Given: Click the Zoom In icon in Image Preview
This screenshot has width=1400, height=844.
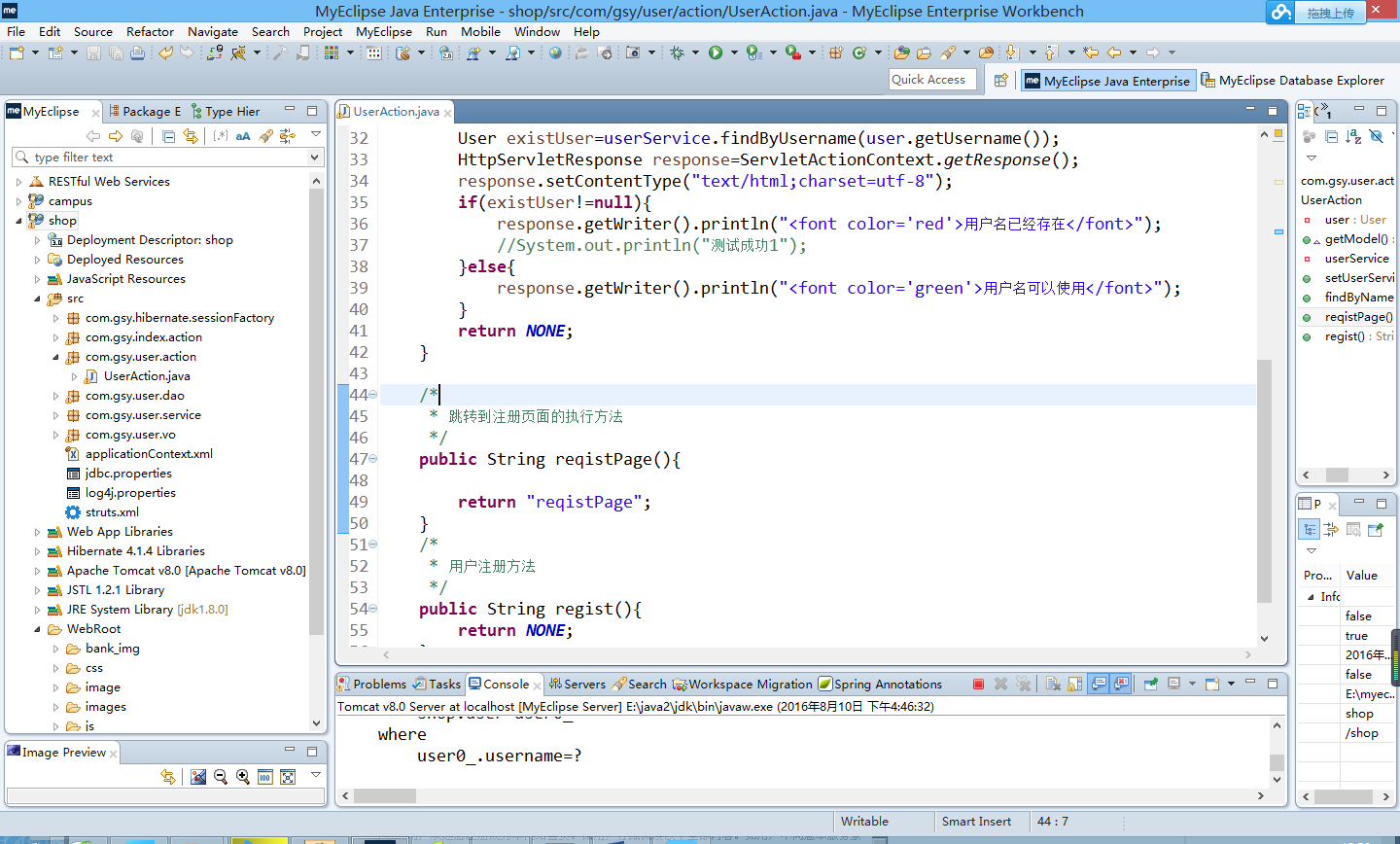Looking at the screenshot, I should pos(243,776).
